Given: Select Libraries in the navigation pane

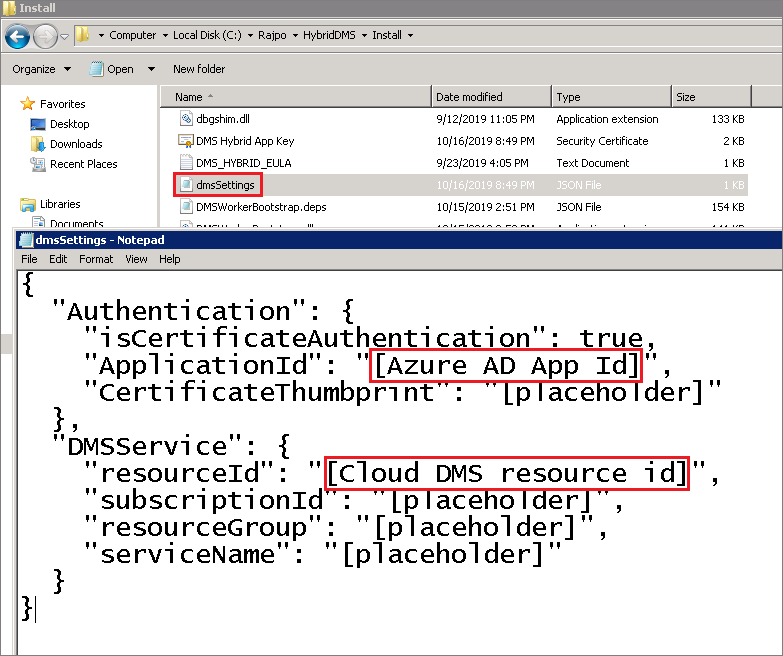Looking at the screenshot, I should pyautogui.click(x=60, y=204).
